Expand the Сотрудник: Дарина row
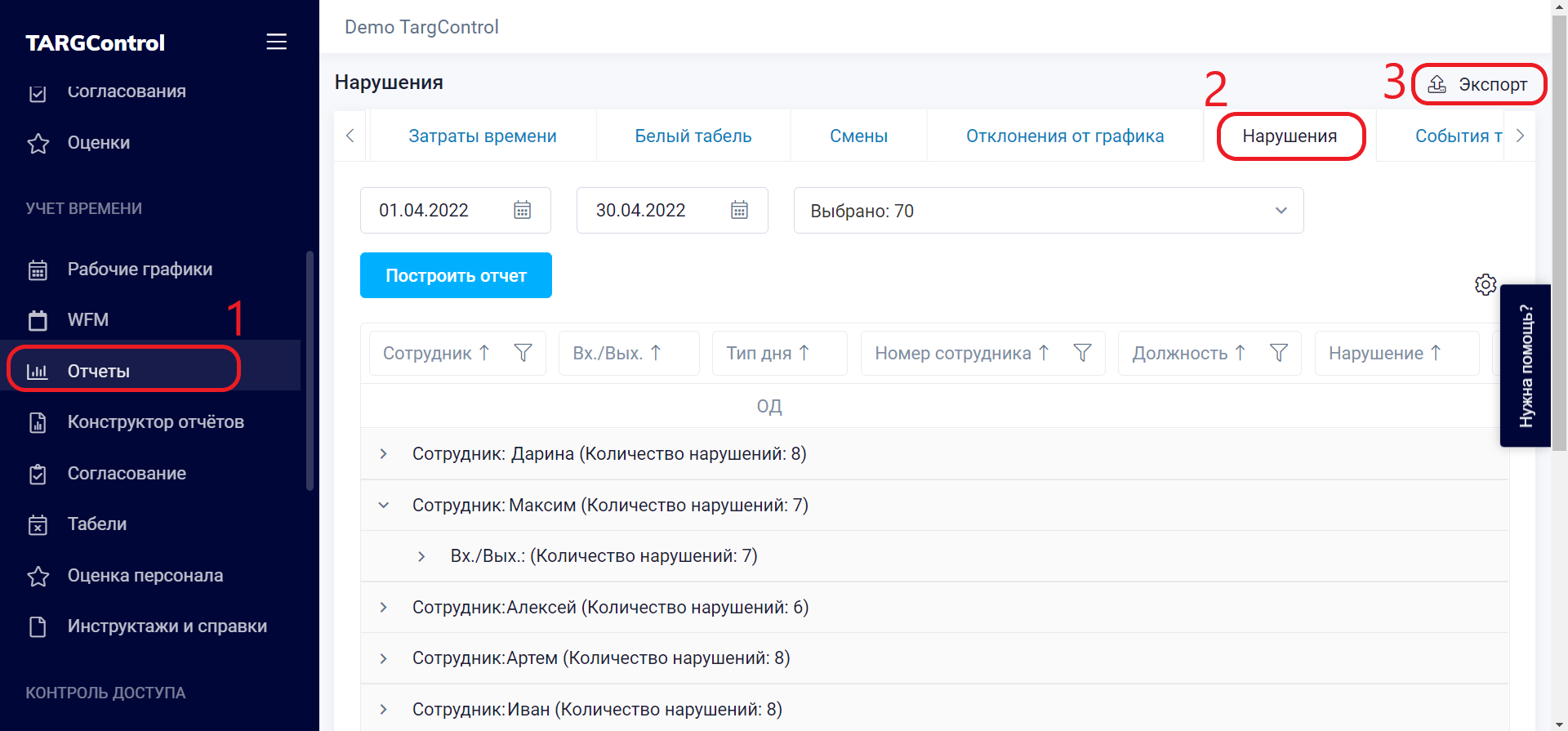 [383, 453]
